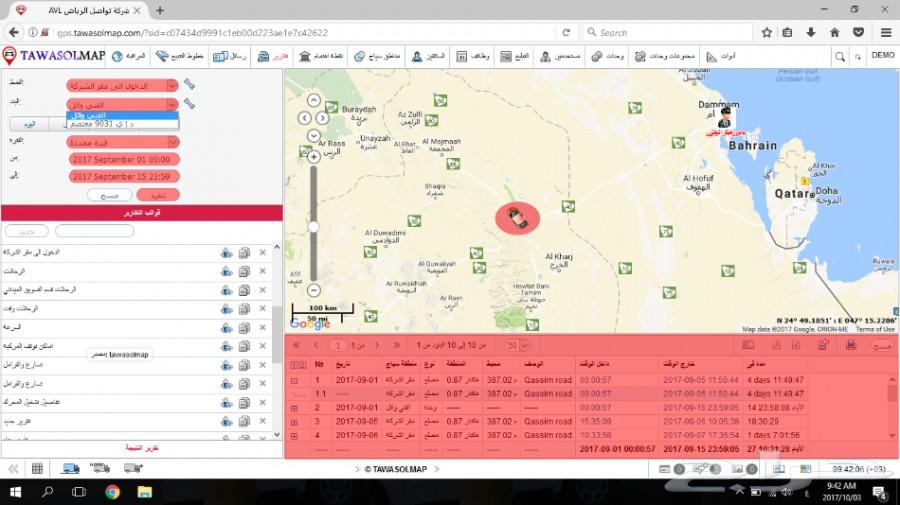Choose the 9031 option in unit list
This screenshot has height=505, width=900.
pos(122,124)
